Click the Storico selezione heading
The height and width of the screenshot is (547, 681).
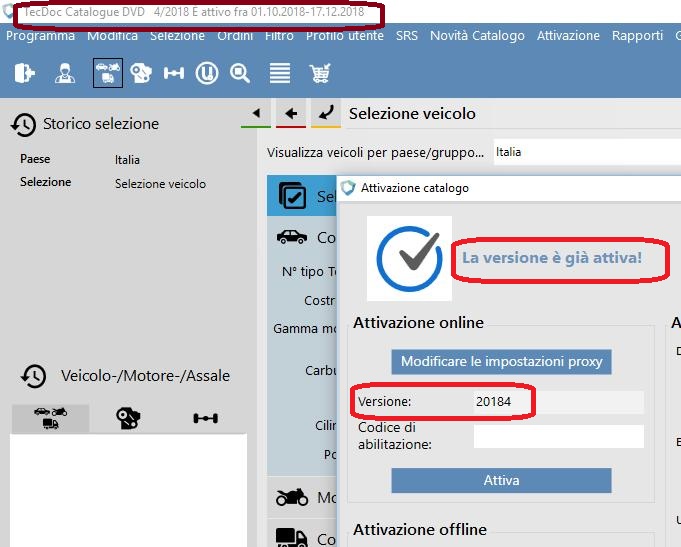pyautogui.click(x=101, y=124)
